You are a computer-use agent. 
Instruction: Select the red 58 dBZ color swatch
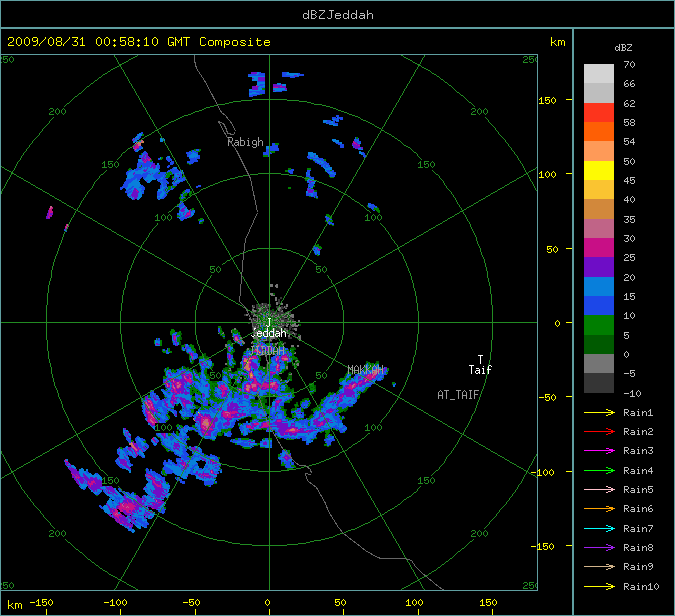point(599,112)
